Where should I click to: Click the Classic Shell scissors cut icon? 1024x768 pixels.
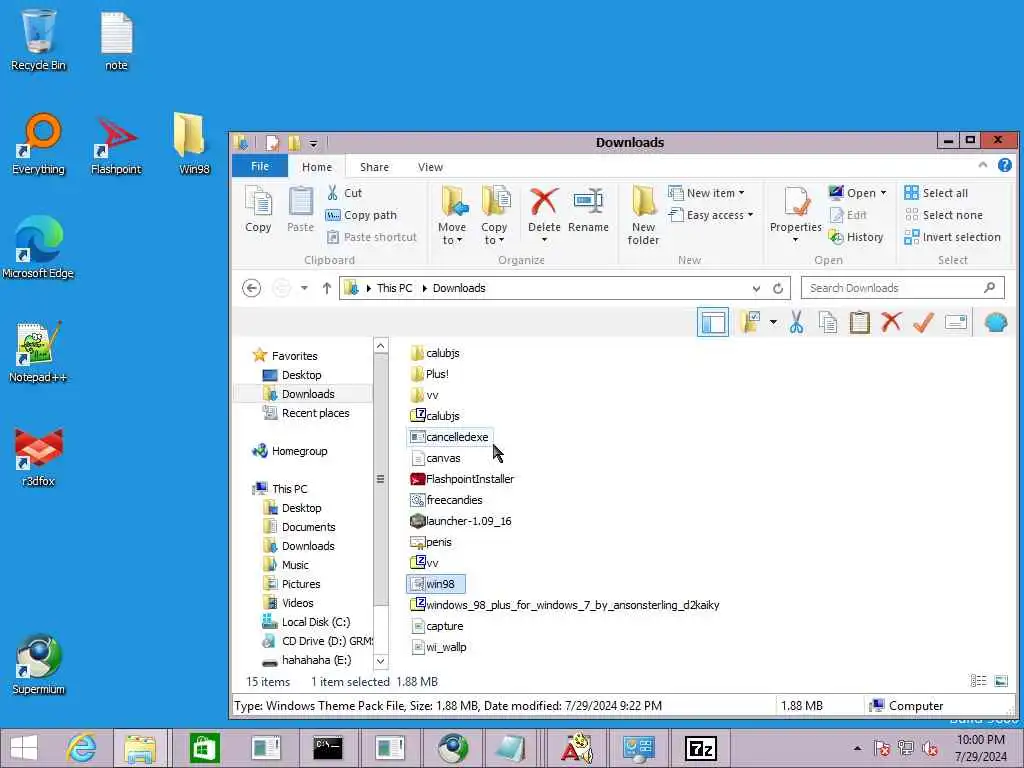(x=796, y=323)
